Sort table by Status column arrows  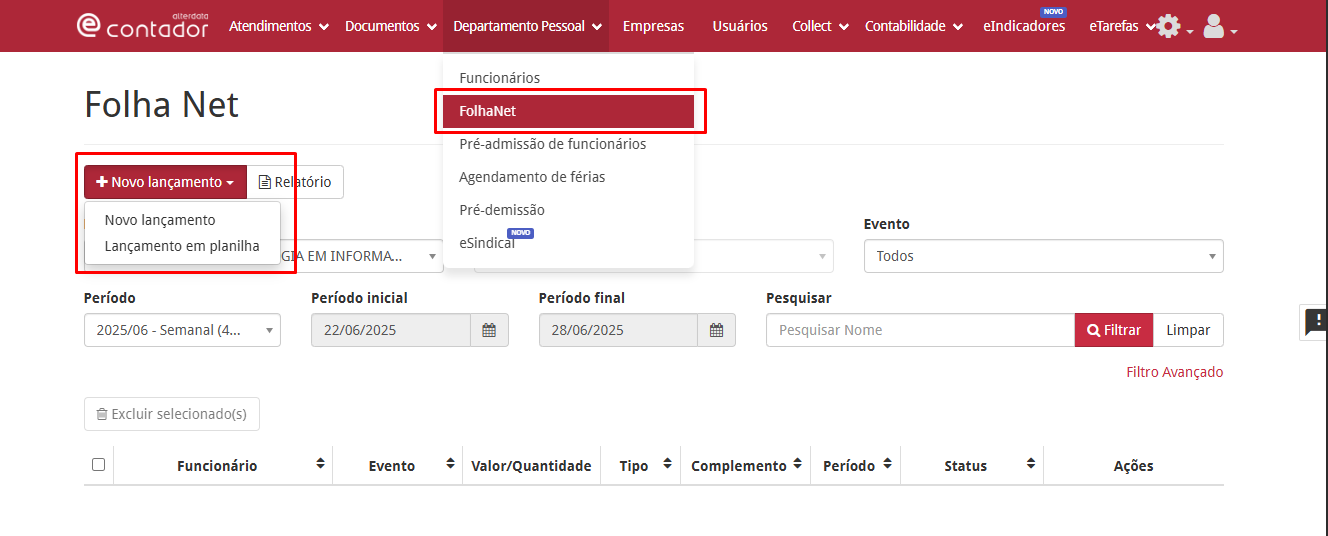1030,464
